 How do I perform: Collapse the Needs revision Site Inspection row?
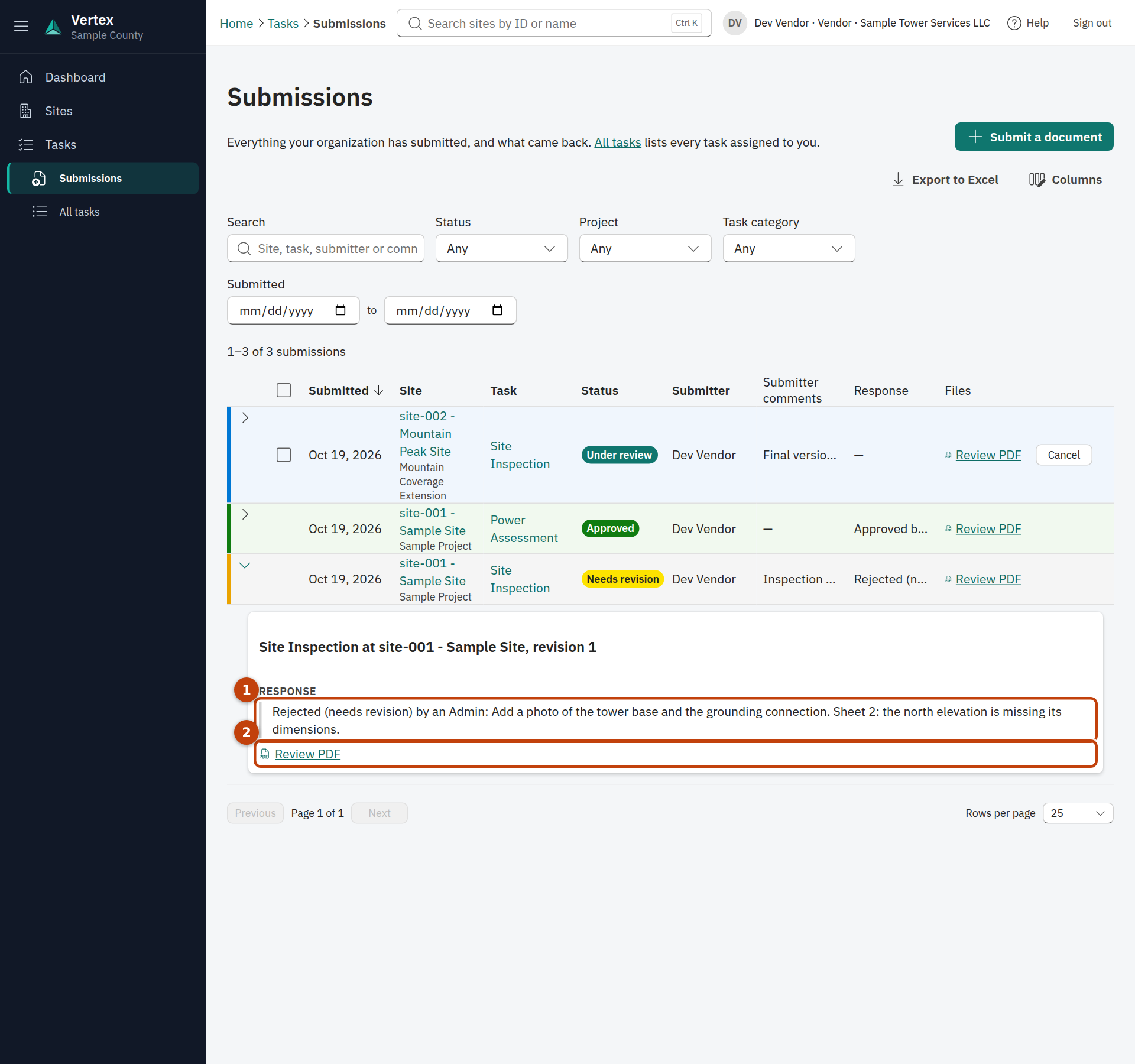click(x=245, y=565)
